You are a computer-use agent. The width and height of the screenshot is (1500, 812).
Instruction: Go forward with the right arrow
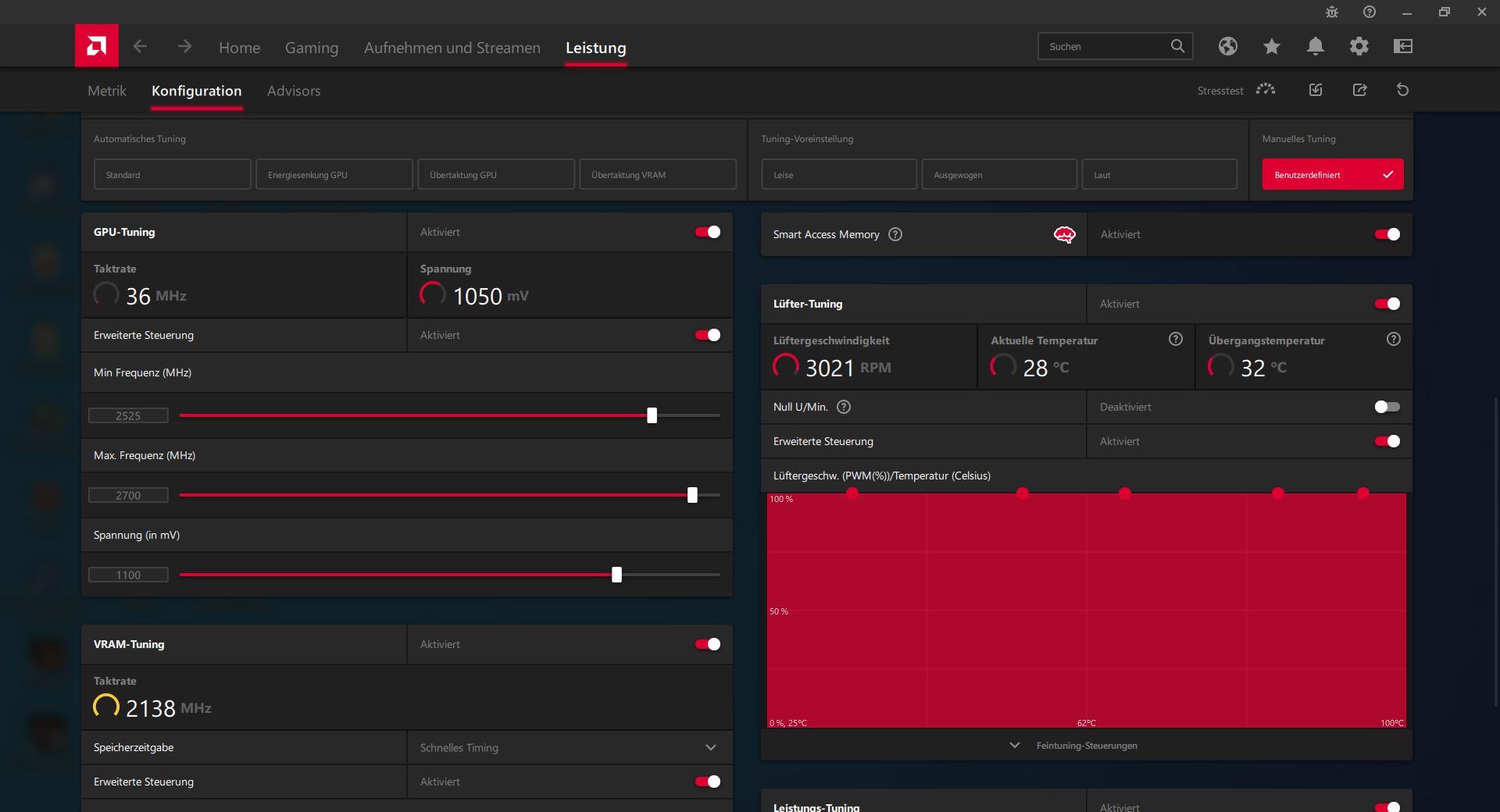(184, 47)
